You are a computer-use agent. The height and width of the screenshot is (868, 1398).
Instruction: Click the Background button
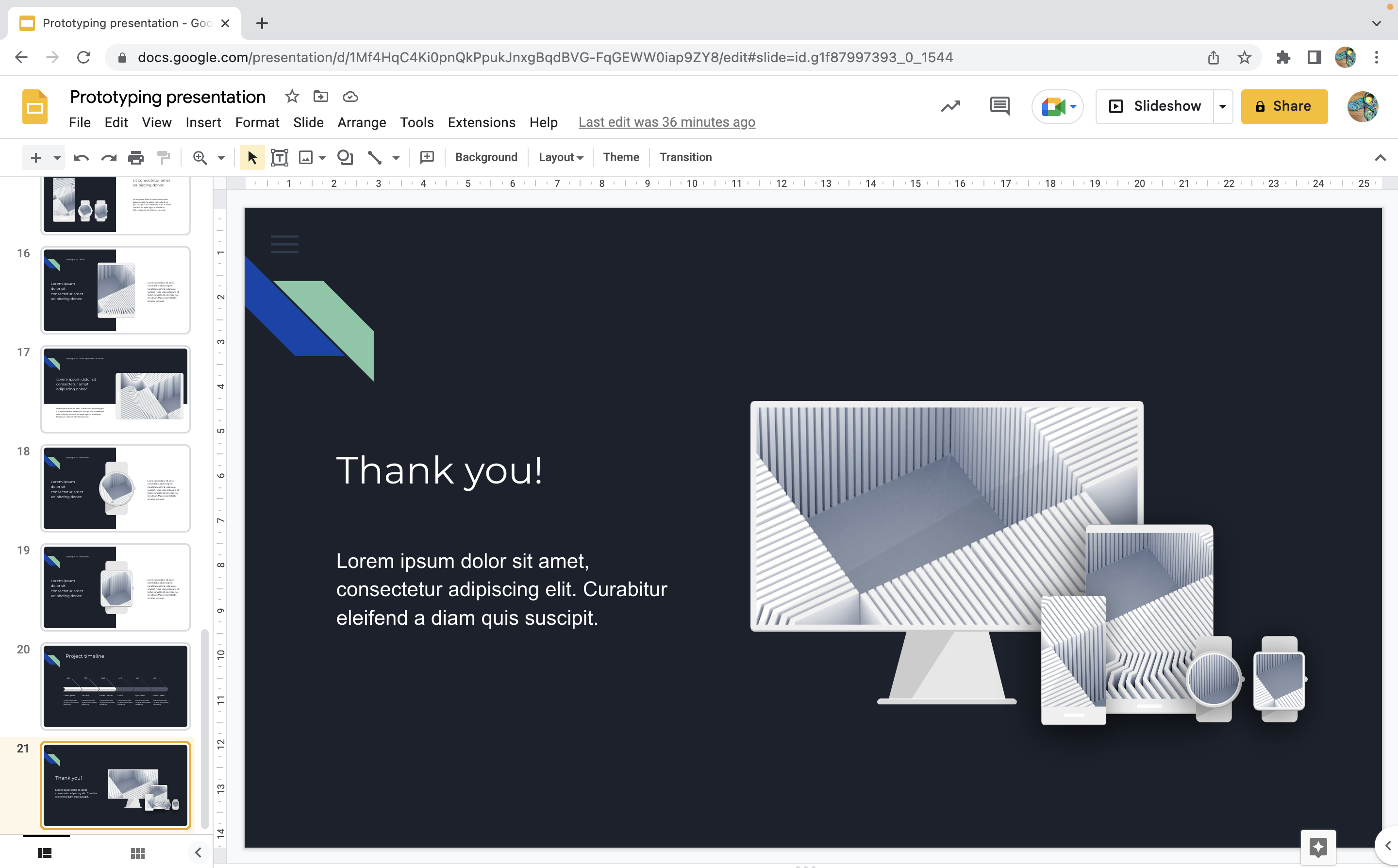[486, 157]
